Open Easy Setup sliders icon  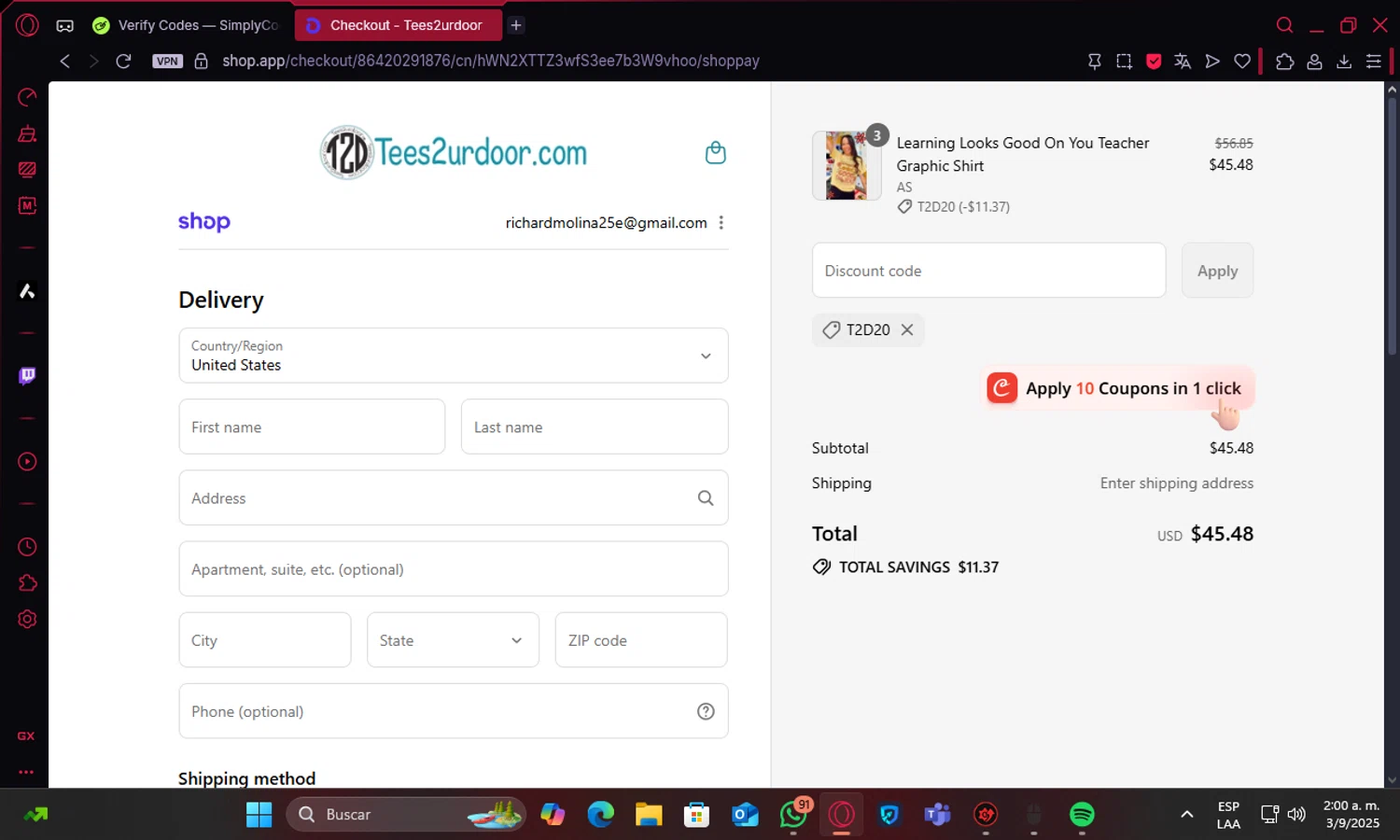pyautogui.click(x=1374, y=61)
